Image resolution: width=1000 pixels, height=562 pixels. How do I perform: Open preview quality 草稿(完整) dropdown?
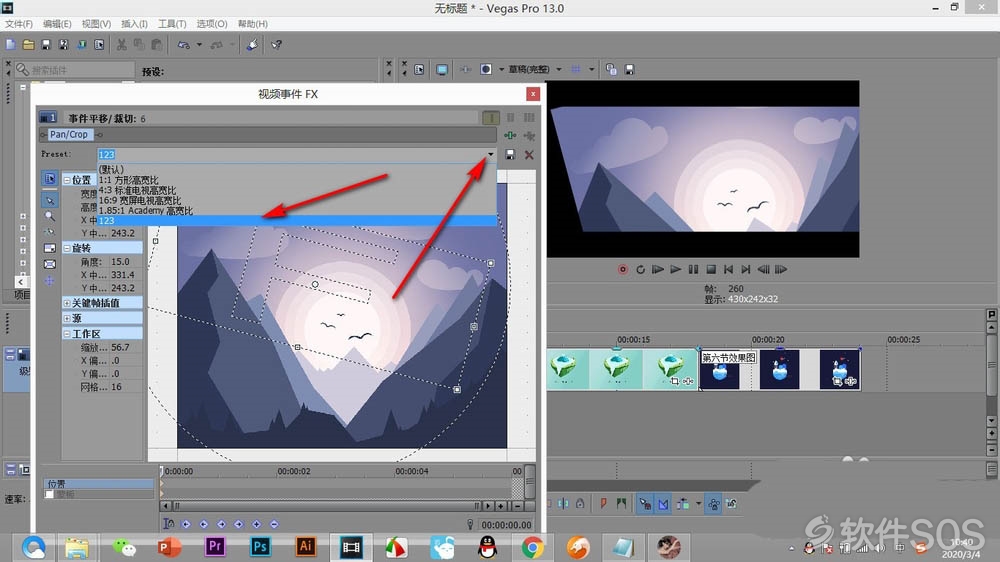point(559,69)
